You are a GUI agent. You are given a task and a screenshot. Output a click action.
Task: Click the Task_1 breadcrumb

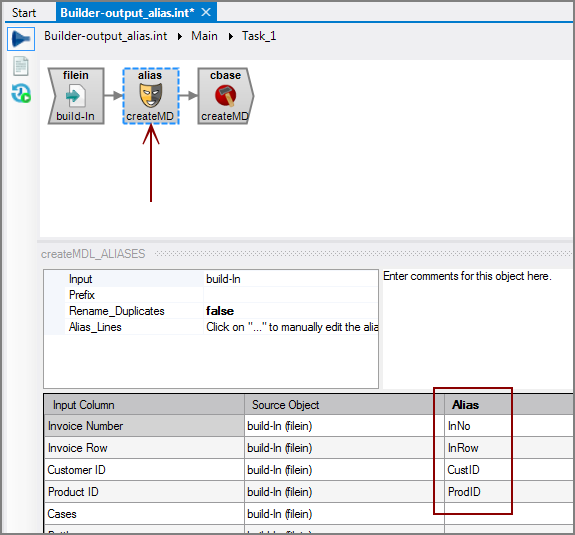click(259, 36)
